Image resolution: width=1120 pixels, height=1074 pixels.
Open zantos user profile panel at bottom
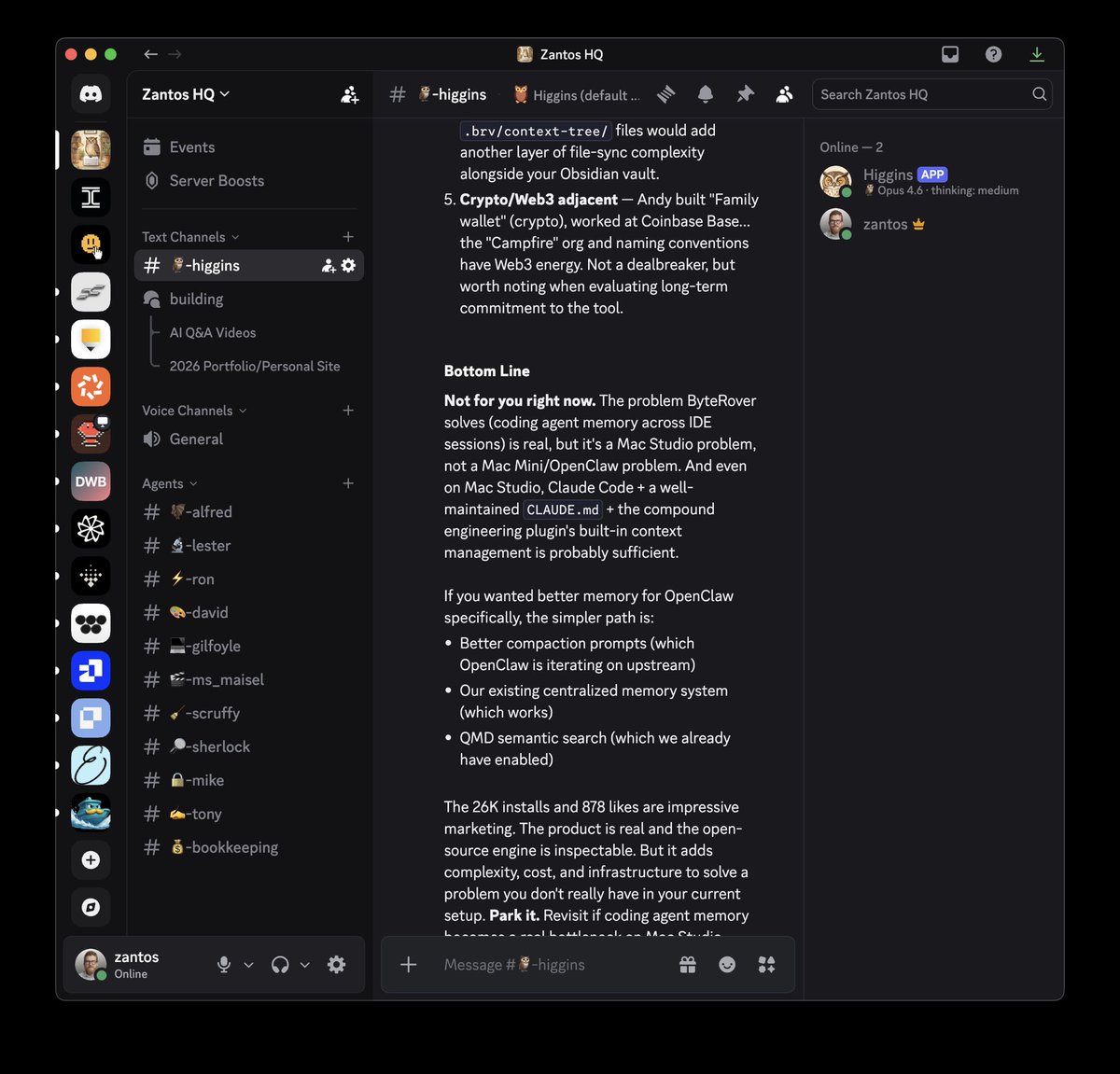click(x=136, y=965)
